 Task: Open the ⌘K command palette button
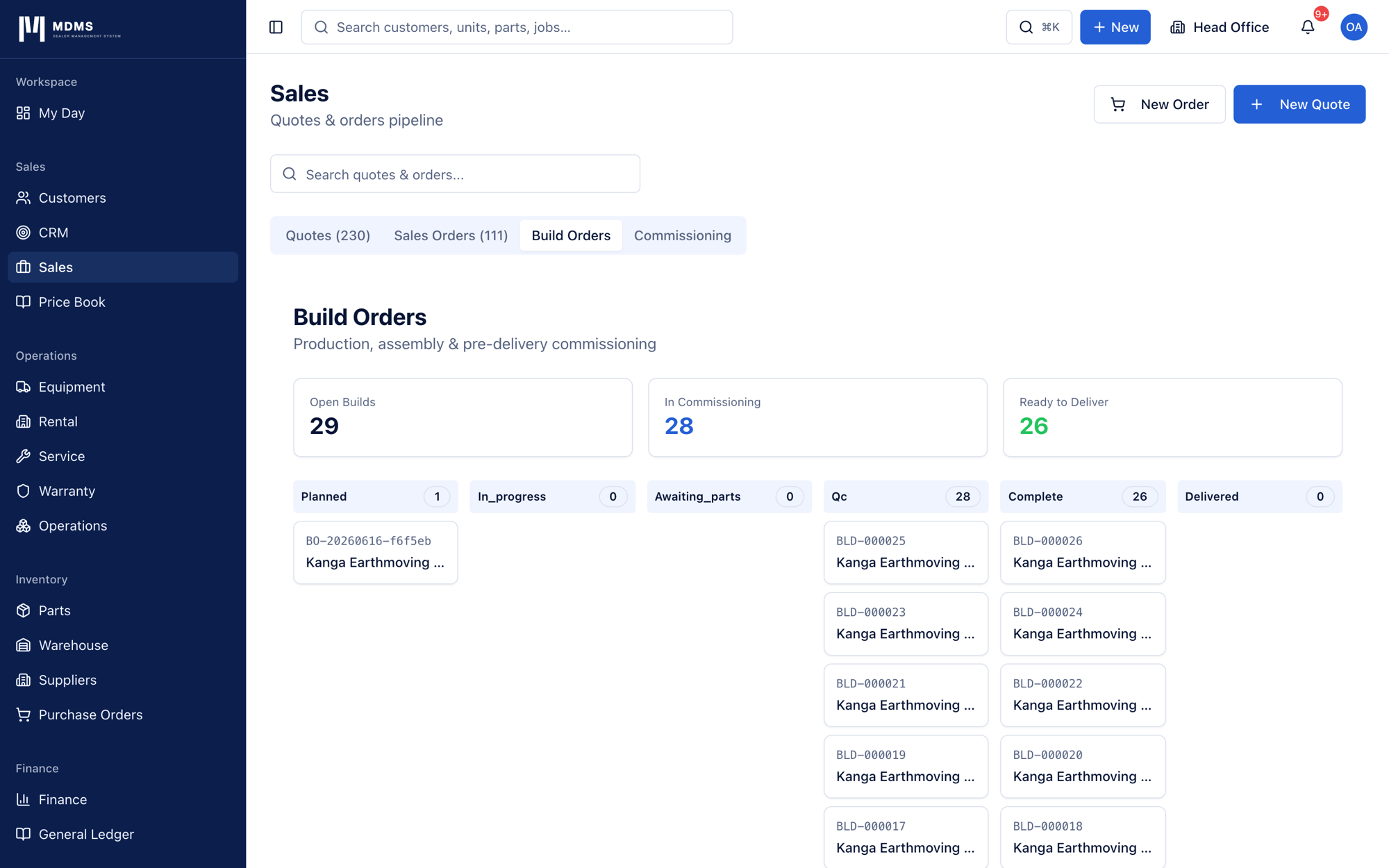[x=1038, y=27]
